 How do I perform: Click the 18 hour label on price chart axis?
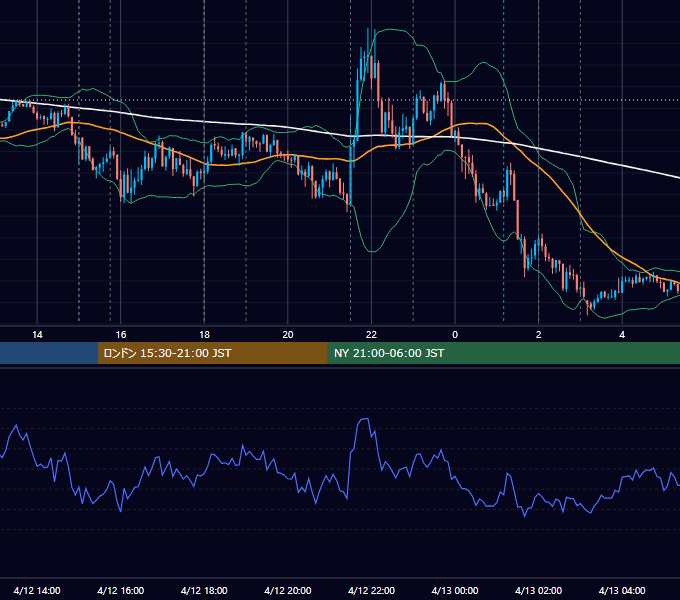pos(204,335)
